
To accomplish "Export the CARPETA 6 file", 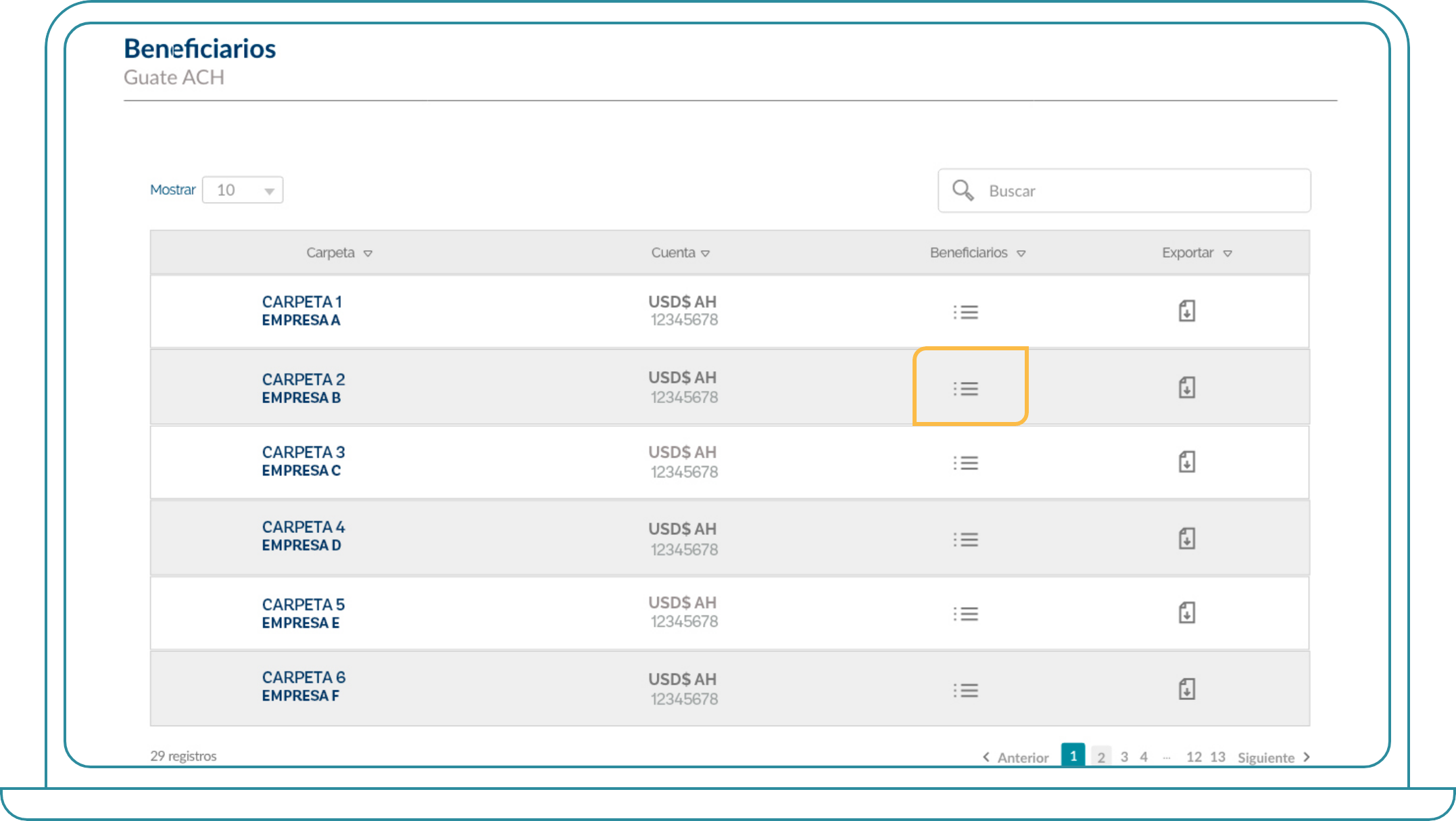I will coord(1187,689).
